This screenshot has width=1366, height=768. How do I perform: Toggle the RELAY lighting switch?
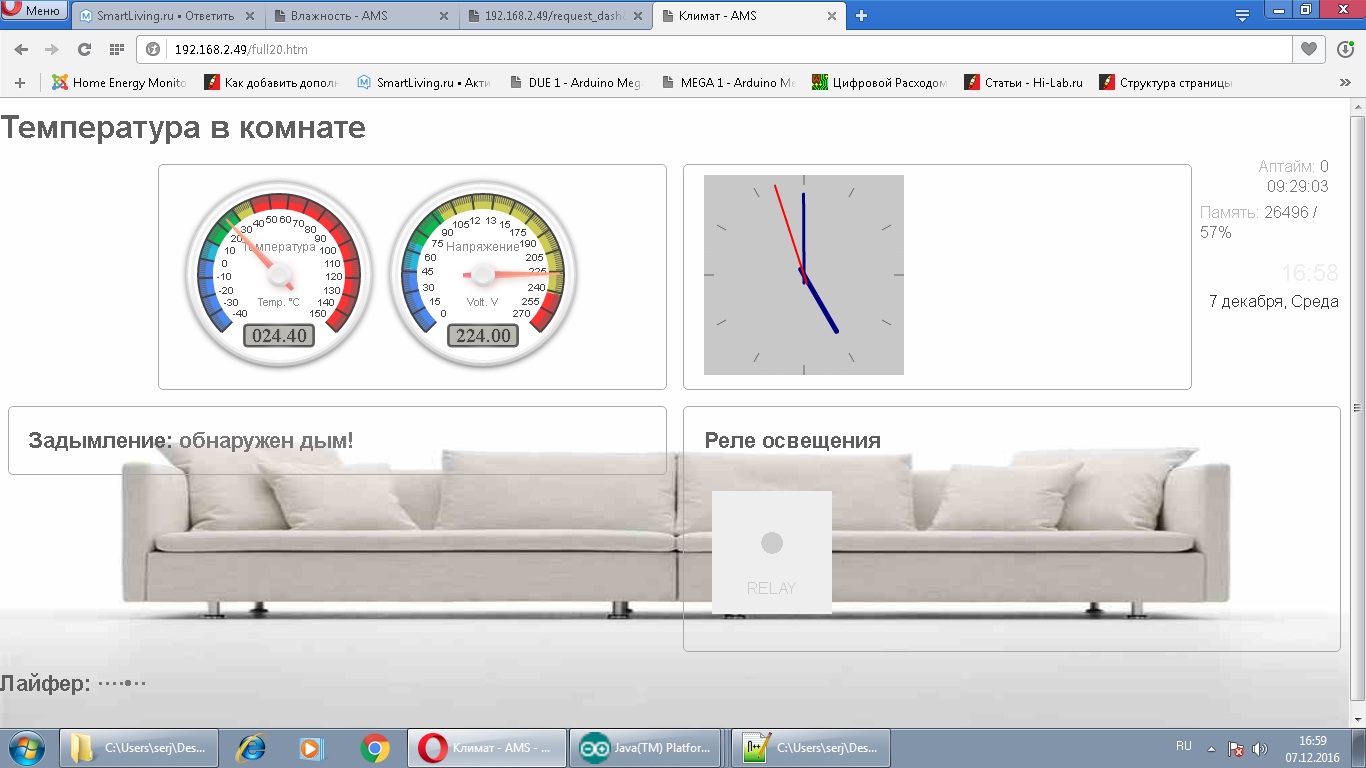click(772, 552)
